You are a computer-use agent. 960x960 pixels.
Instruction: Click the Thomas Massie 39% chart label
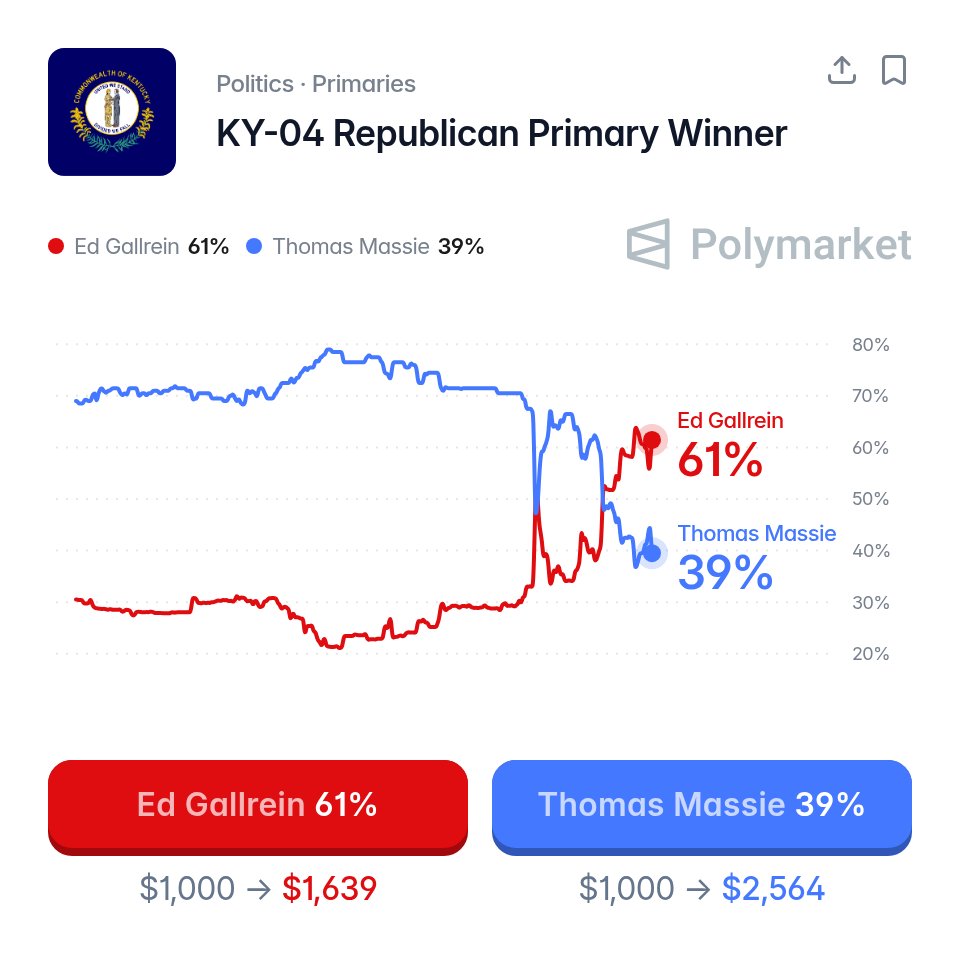pyautogui.click(x=757, y=558)
